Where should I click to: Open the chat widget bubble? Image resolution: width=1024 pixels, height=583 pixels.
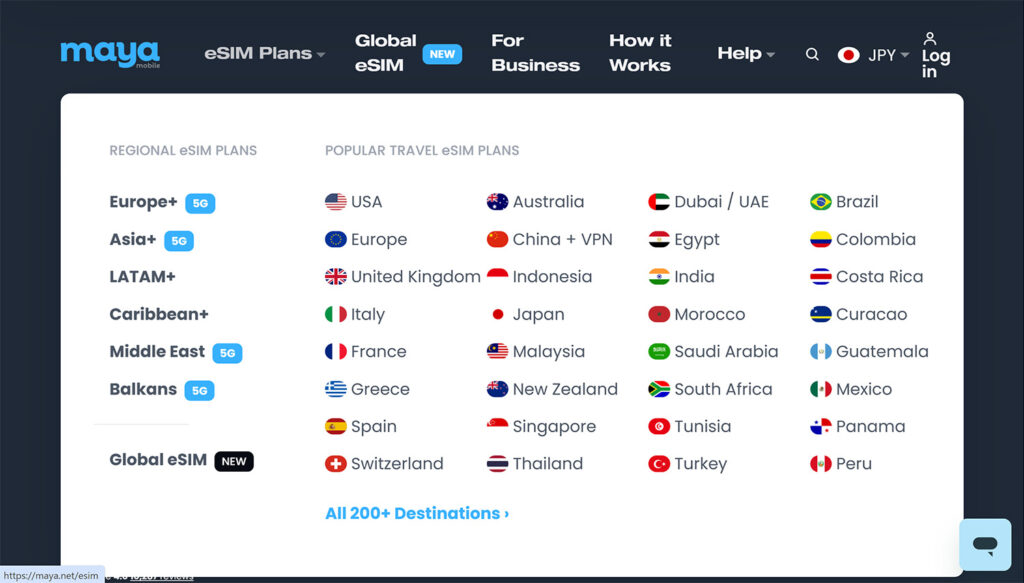(x=984, y=545)
